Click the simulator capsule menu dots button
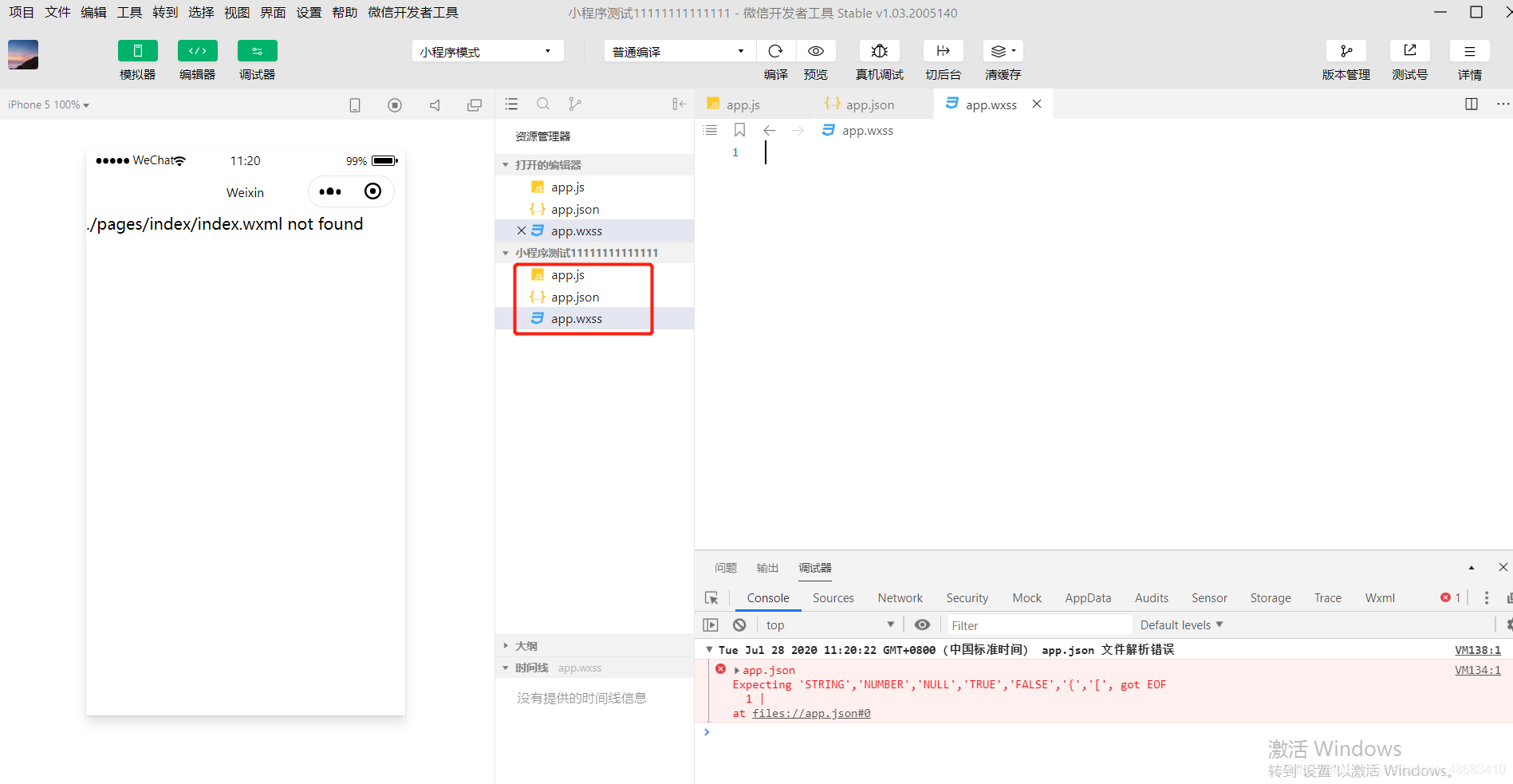The width and height of the screenshot is (1513, 784). [x=330, y=191]
